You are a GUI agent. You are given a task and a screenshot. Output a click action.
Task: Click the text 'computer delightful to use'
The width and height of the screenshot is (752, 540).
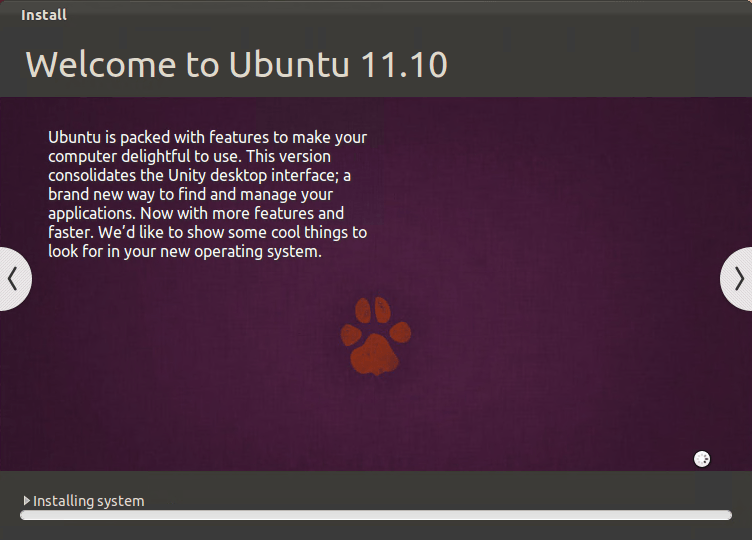point(140,156)
